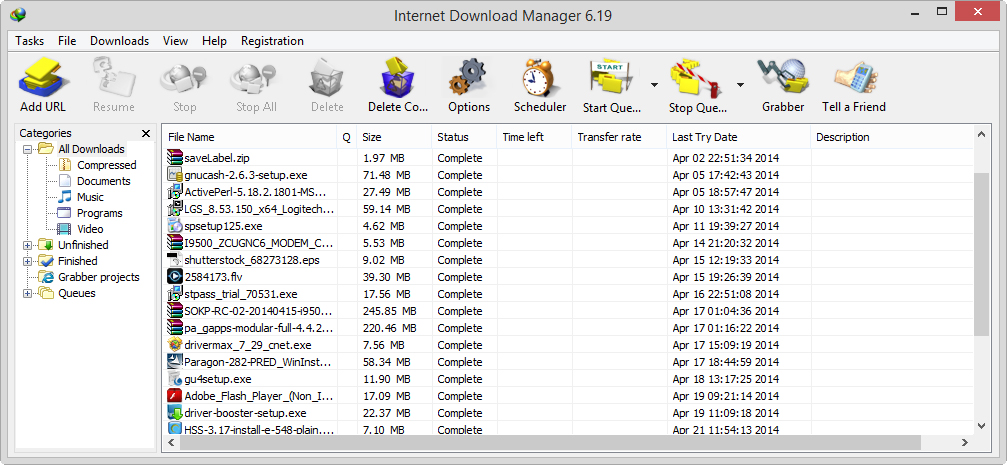Viewport: 1007px width, 465px height.
Task: Sort by Time left column header
Action: (x=534, y=137)
